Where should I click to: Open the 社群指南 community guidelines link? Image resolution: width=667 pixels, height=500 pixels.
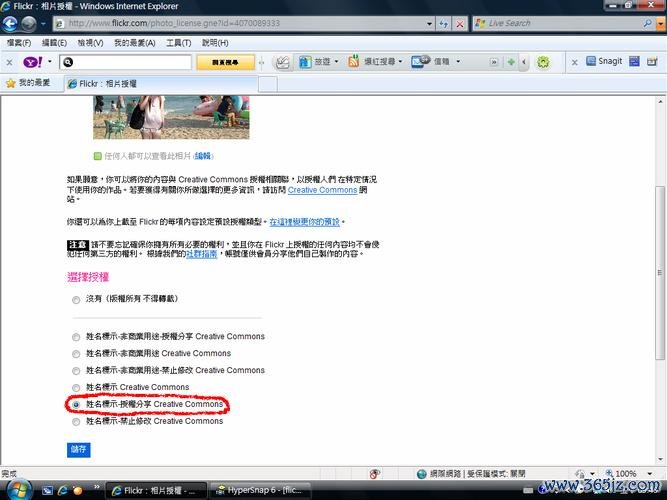point(202,254)
